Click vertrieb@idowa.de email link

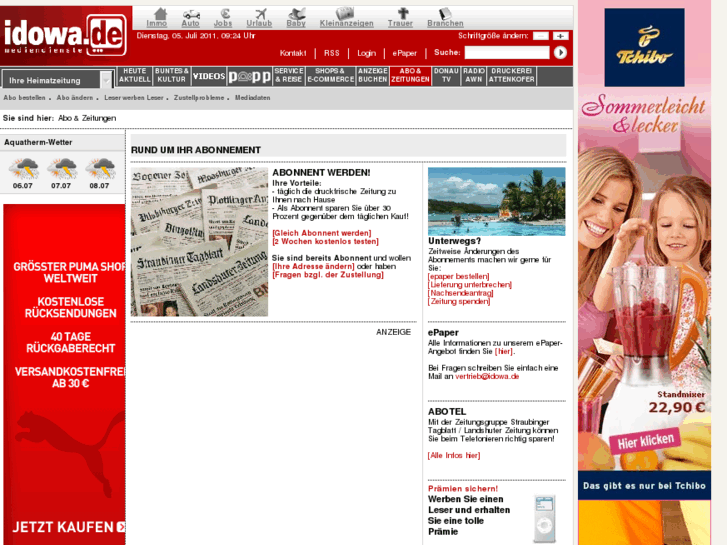pos(487,377)
